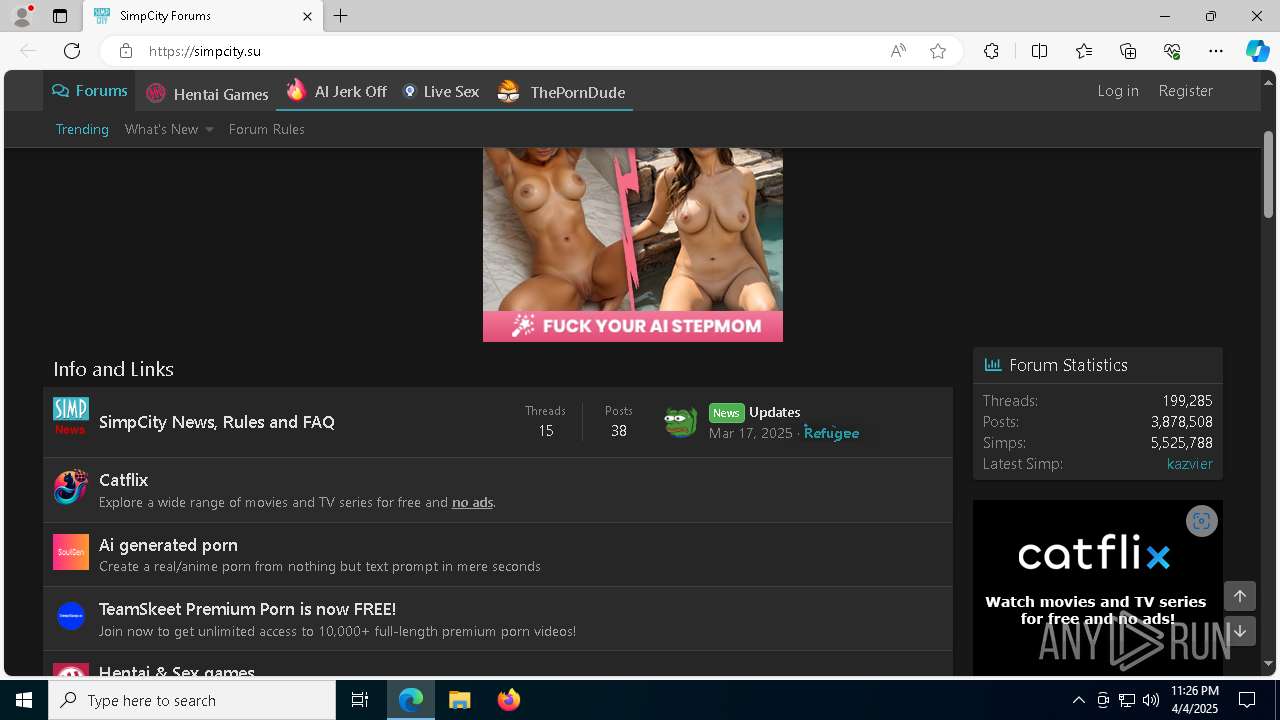This screenshot has width=1280, height=720.
Task: Open TeamSkeet Premium Porn link
Action: (247, 609)
